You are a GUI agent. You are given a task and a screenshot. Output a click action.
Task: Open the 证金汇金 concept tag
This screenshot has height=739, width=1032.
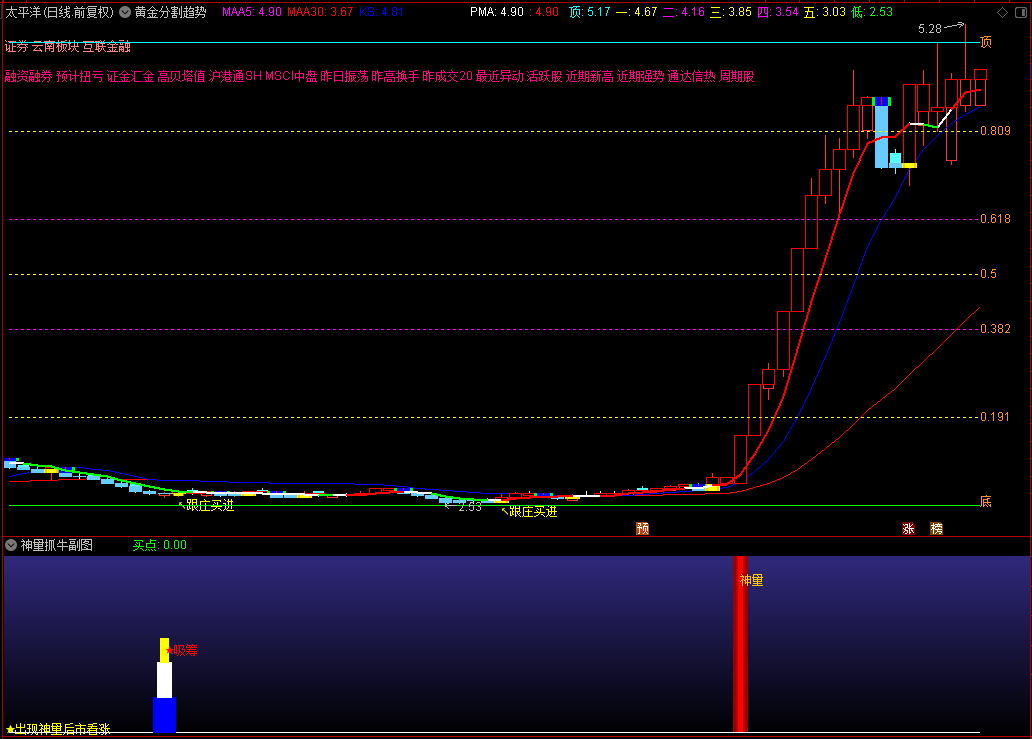coord(130,76)
